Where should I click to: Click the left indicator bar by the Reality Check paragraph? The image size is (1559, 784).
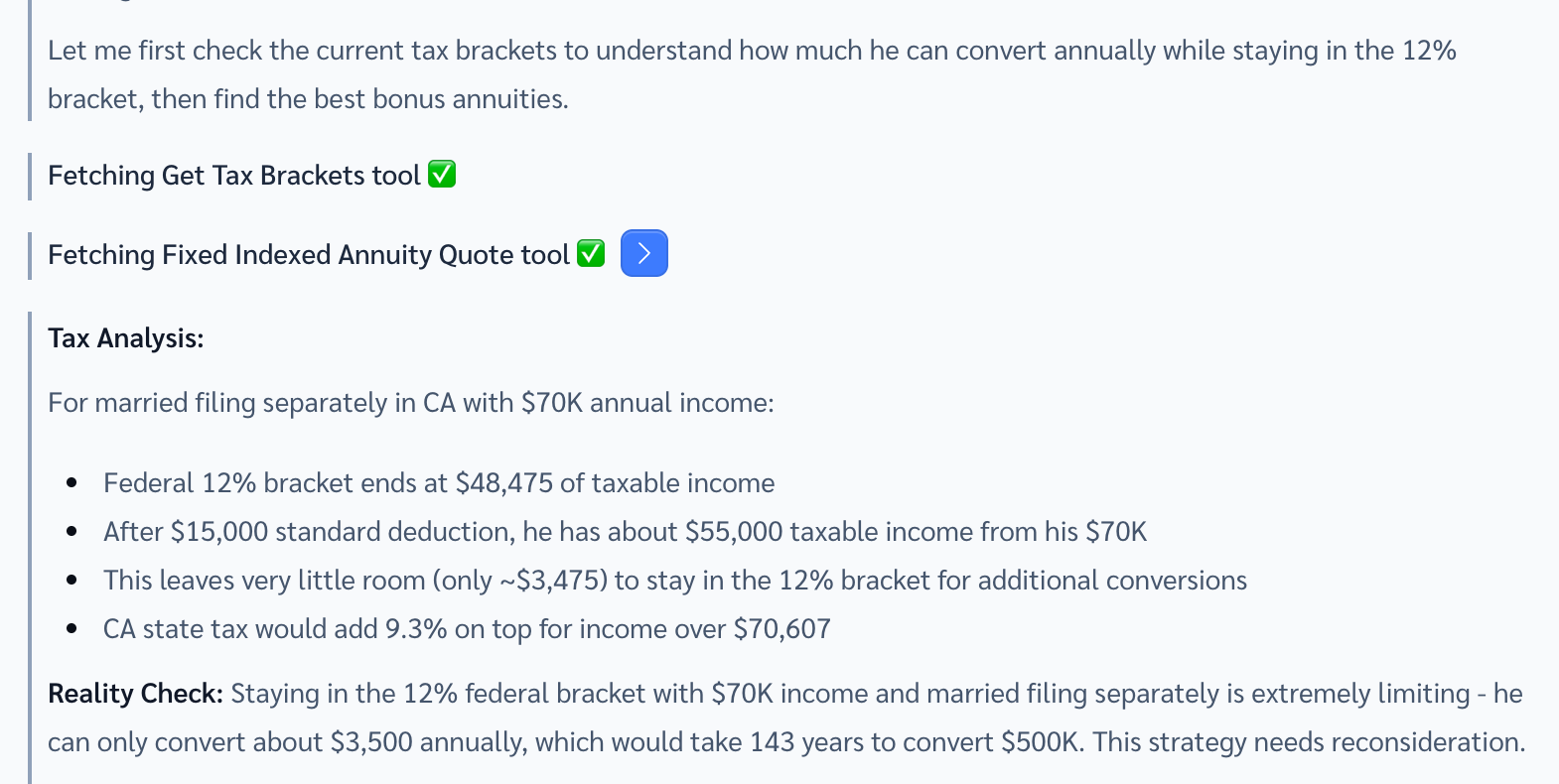[x=31, y=715]
